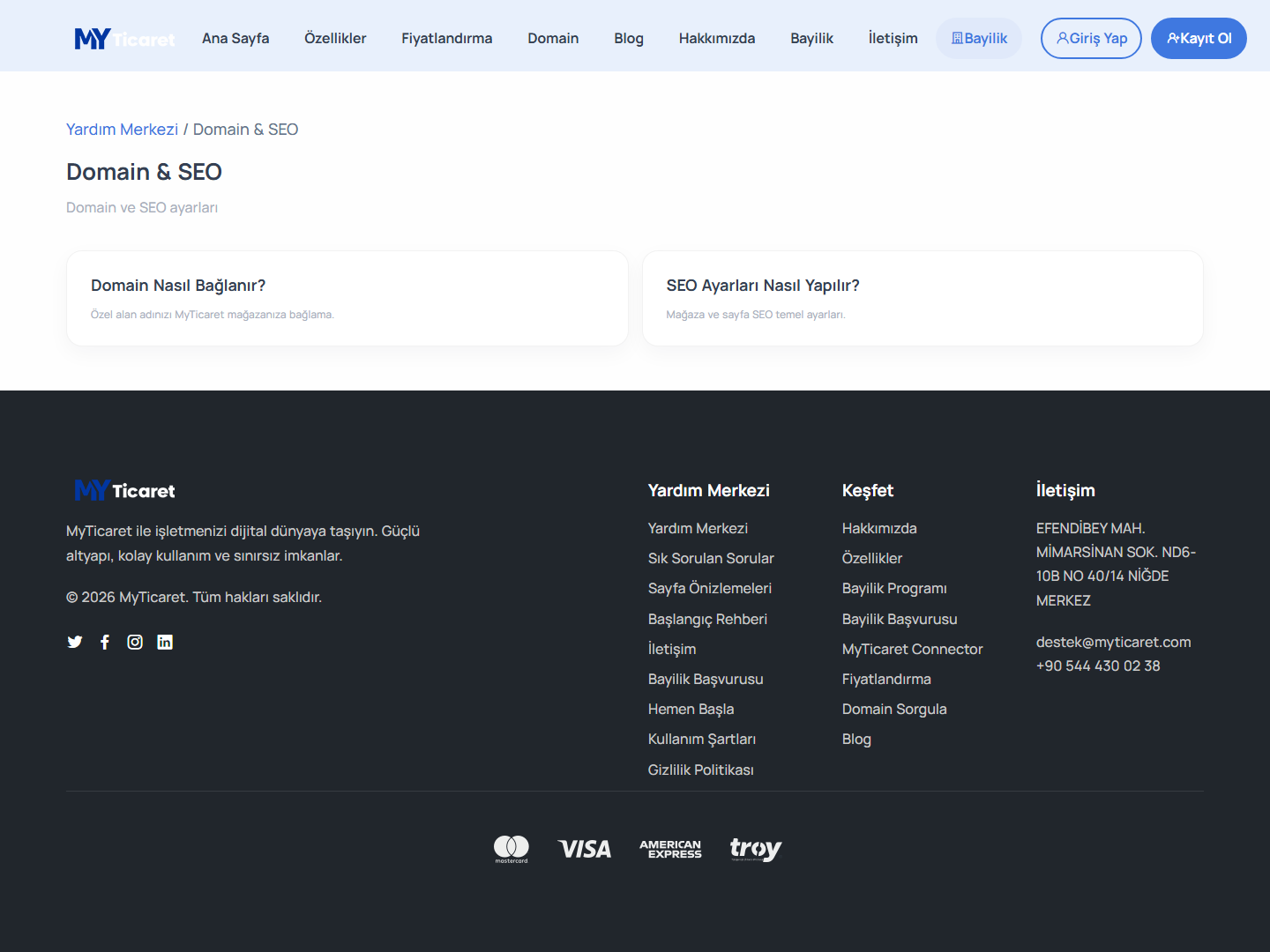1270x952 pixels.
Task: Click the Troy payment logo
Action: click(756, 849)
